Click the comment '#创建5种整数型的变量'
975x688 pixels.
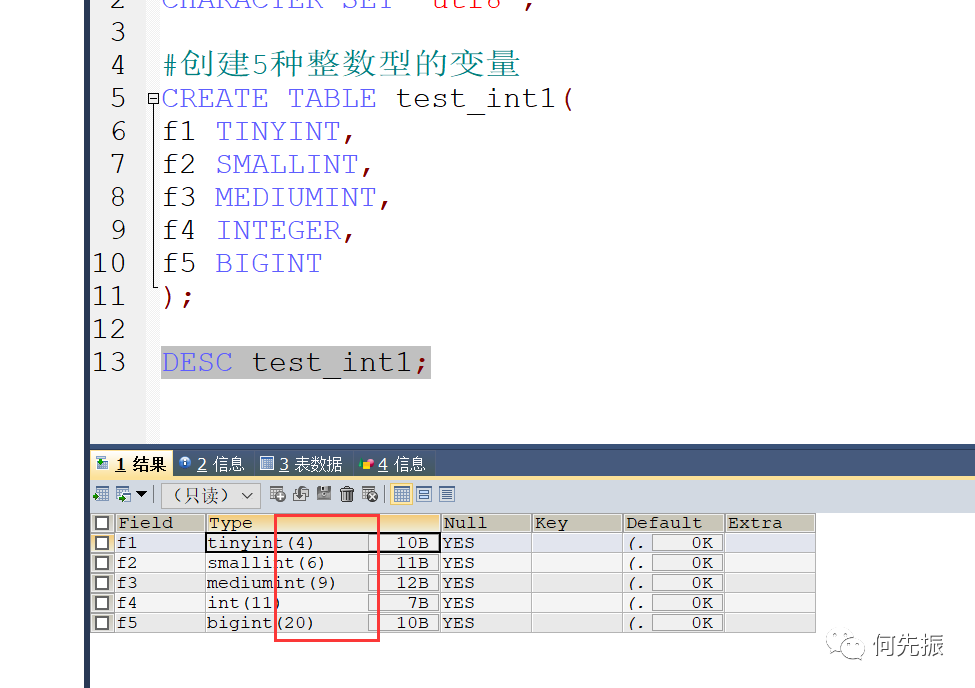[341, 64]
